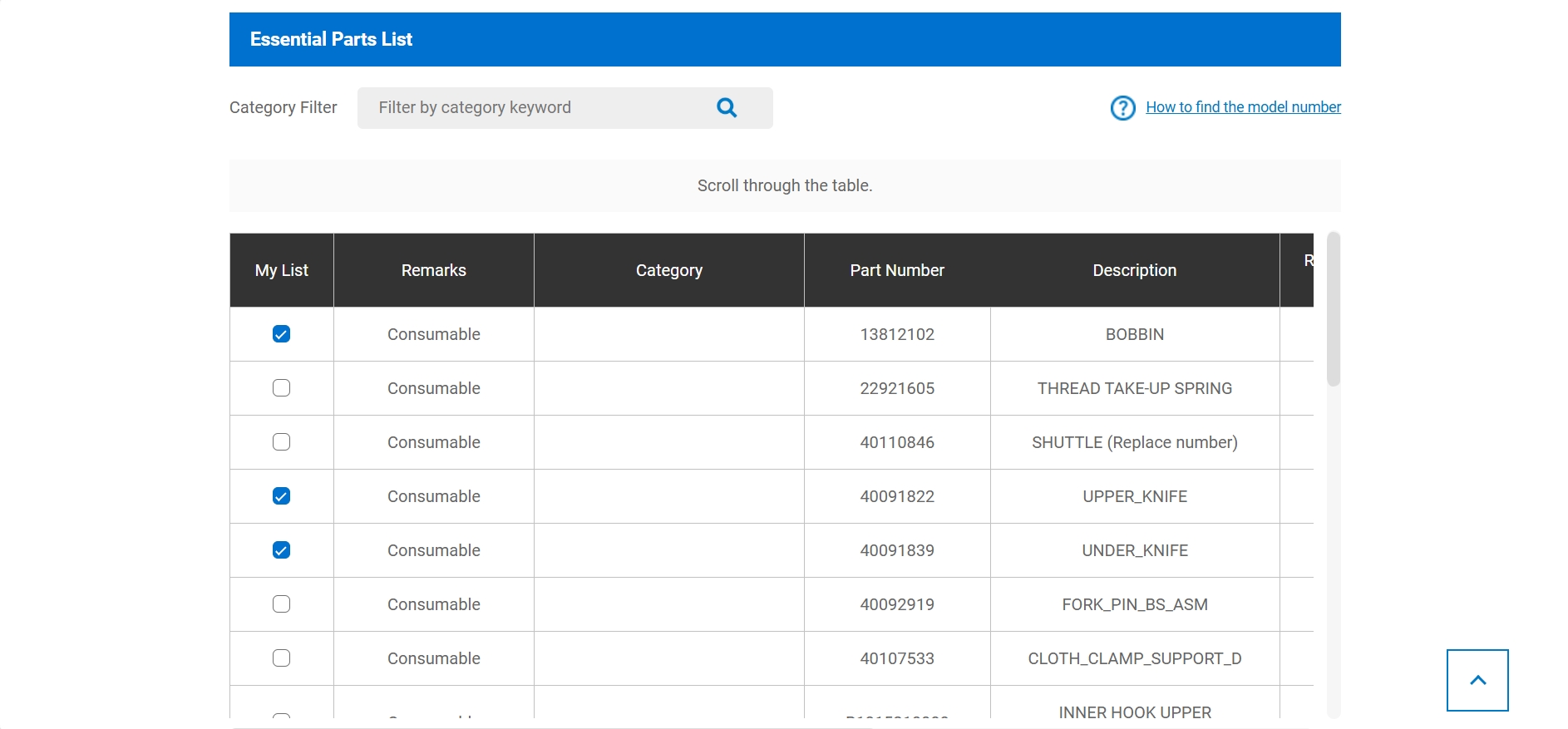
Task: Uncheck the UNDER_KNIFE checkbox
Action: coord(282,550)
